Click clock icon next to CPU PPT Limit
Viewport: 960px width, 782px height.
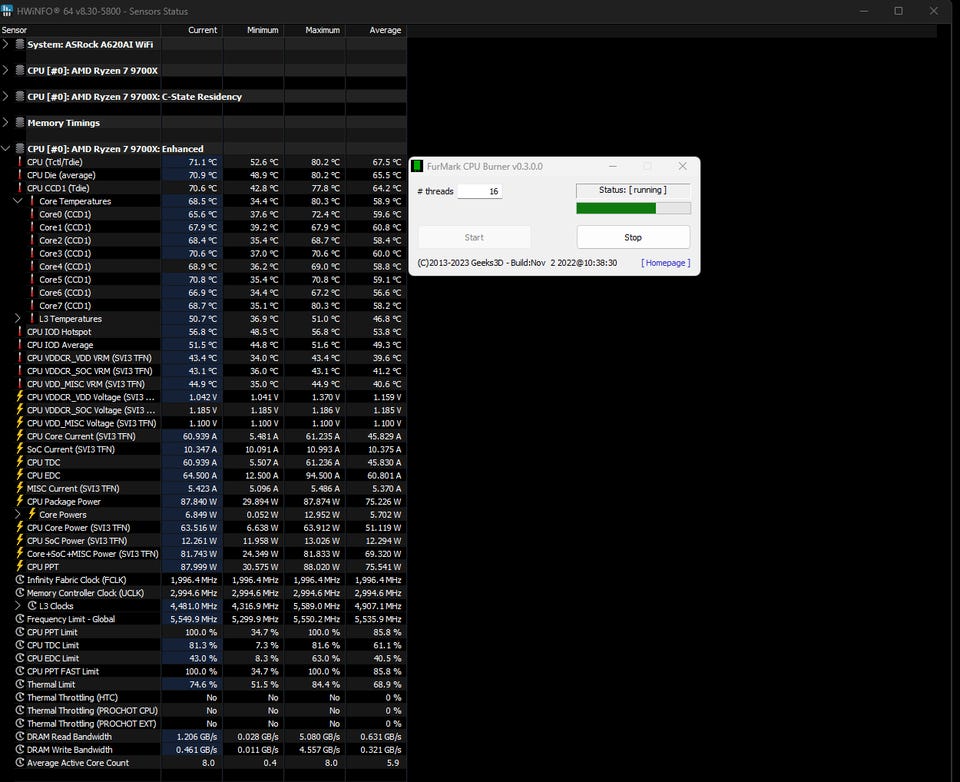point(20,631)
